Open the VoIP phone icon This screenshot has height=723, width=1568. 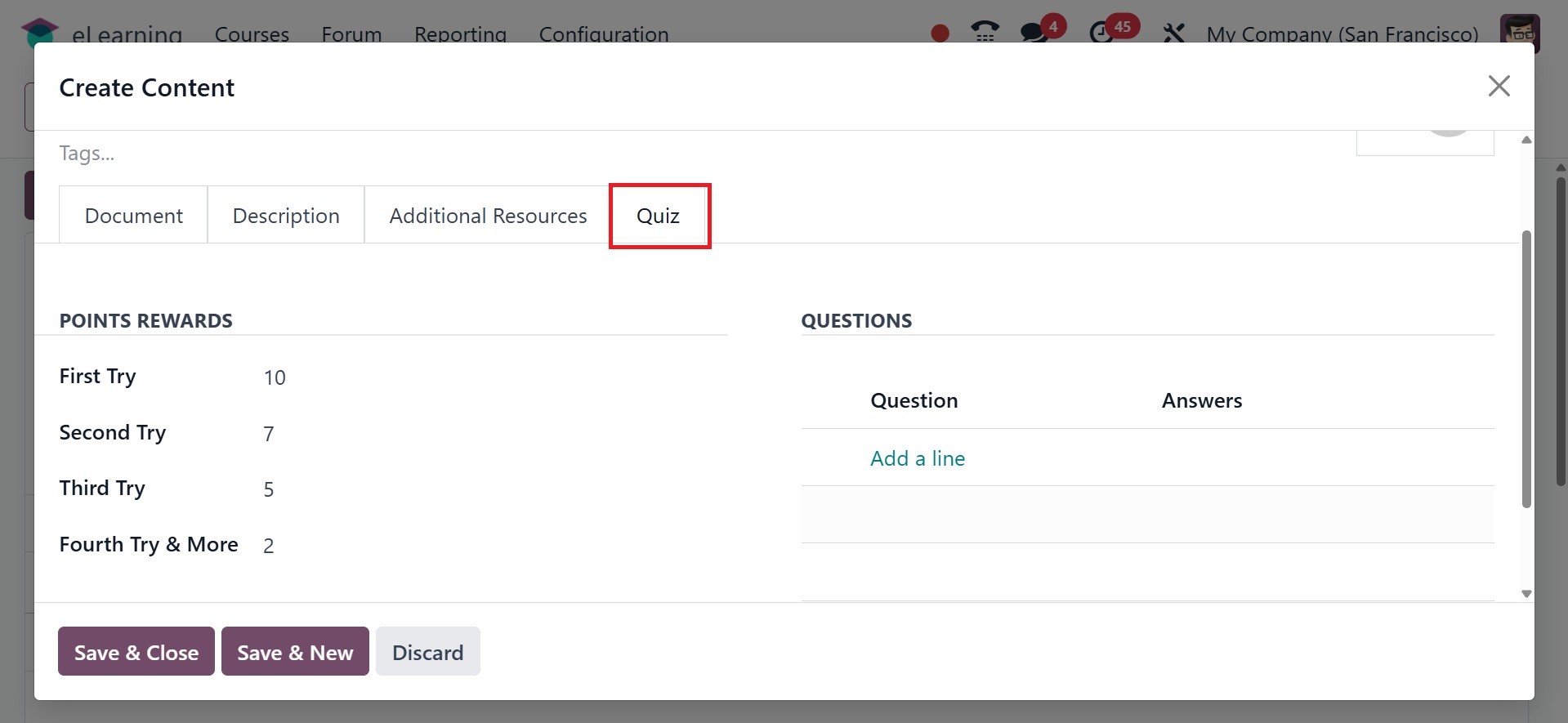click(985, 31)
